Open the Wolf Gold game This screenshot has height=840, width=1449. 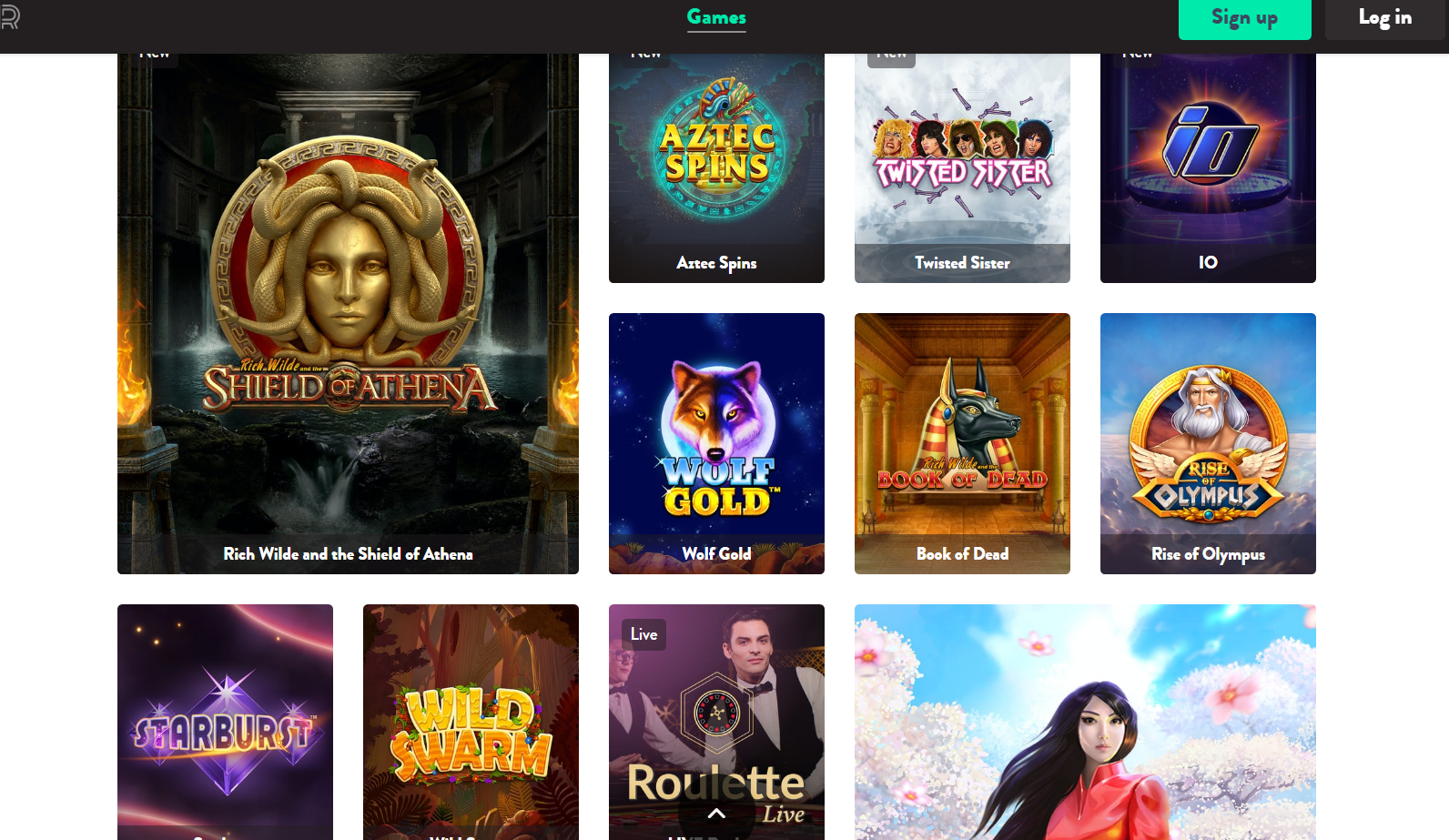pos(716,443)
